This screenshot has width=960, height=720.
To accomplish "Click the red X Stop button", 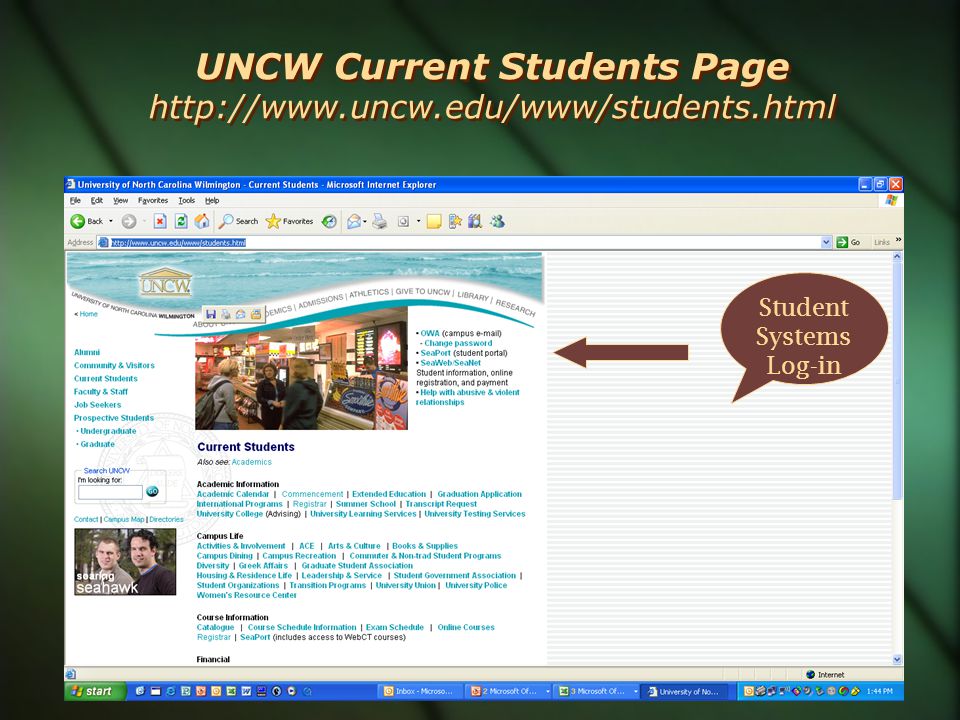I will pos(160,221).
